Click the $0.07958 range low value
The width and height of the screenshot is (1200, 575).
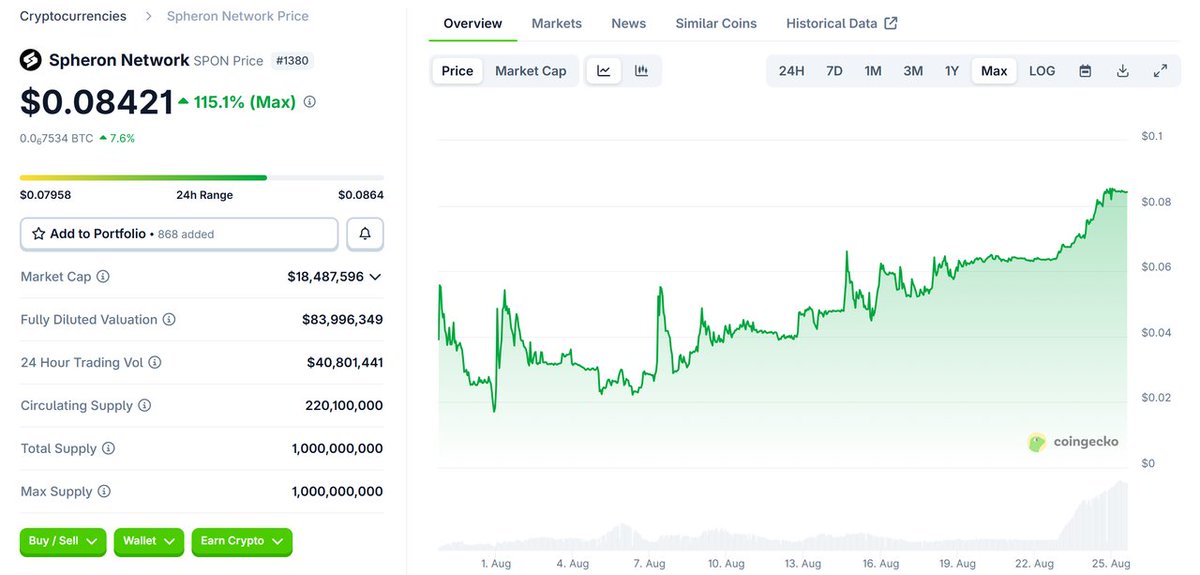tap(46, 195)
